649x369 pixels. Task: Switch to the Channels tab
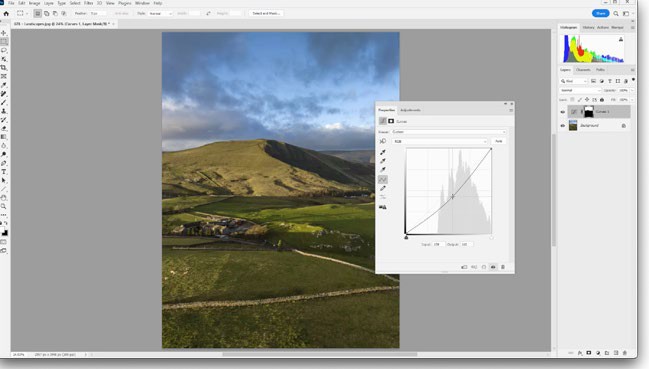[583, 70]
